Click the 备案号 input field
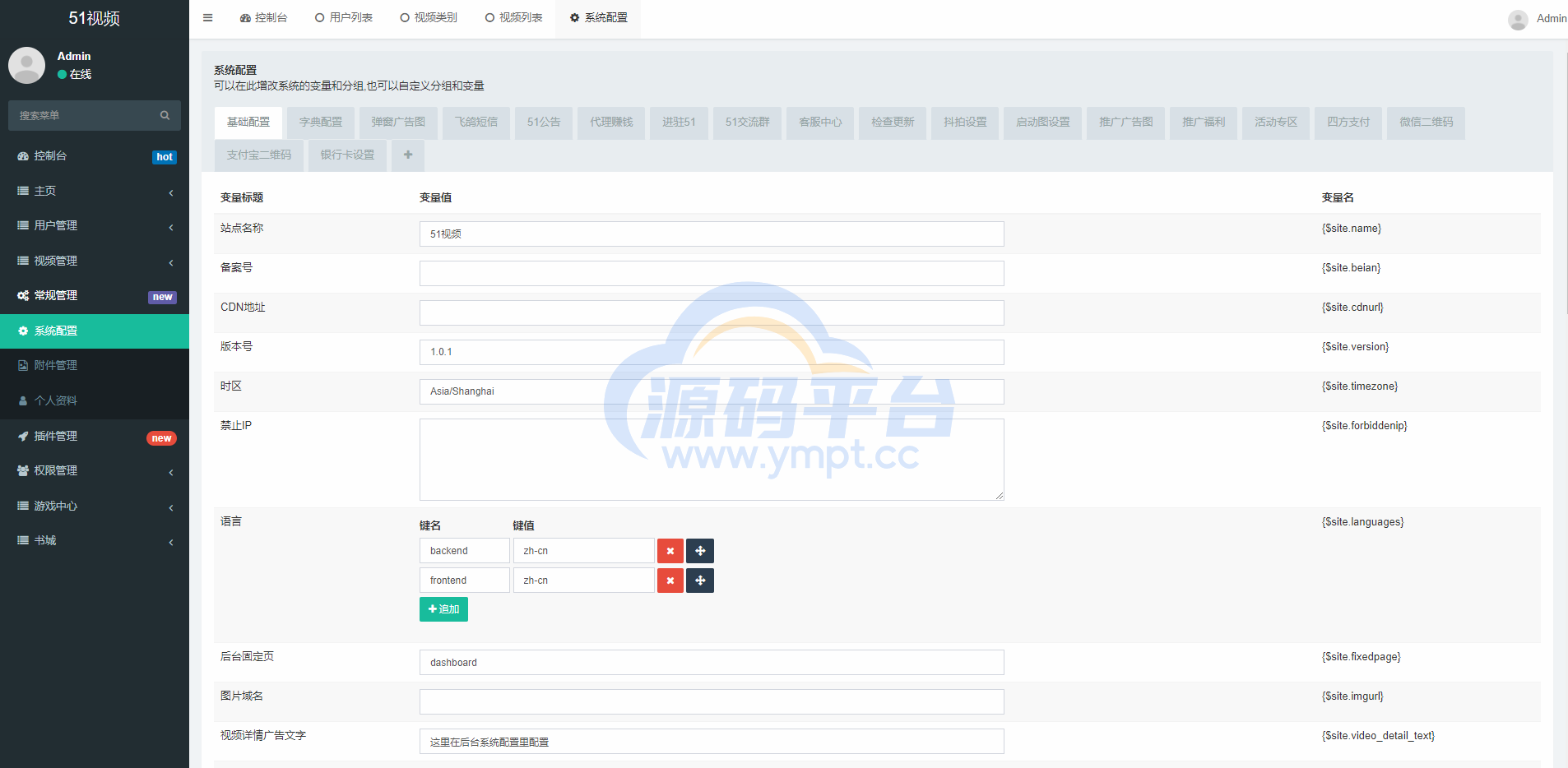This screenshot has height=768, width=1568. point(712,273)
